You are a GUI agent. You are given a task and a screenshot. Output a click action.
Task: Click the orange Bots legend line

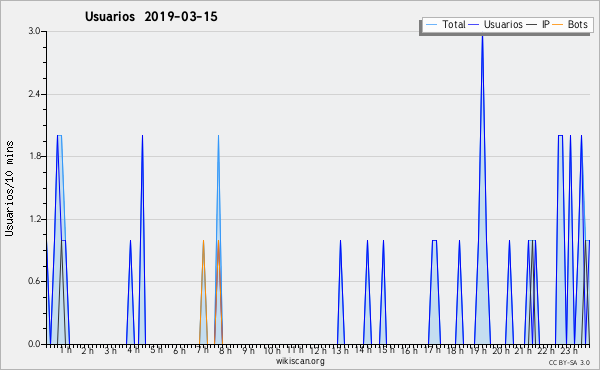point(558,24)
